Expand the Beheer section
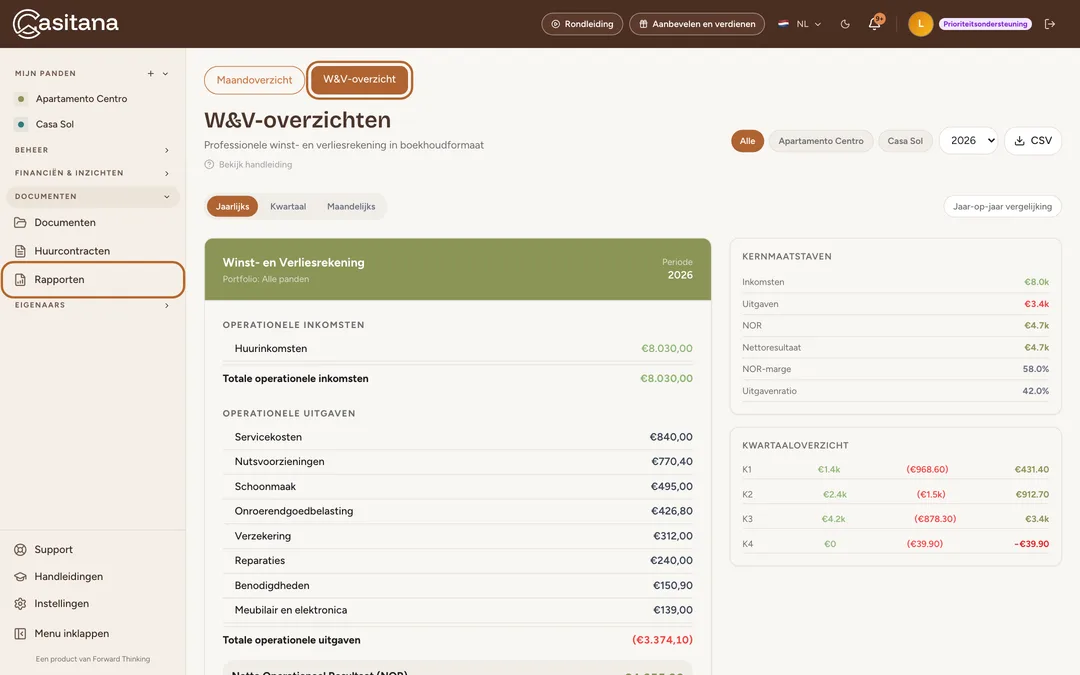 click(92, 150)
